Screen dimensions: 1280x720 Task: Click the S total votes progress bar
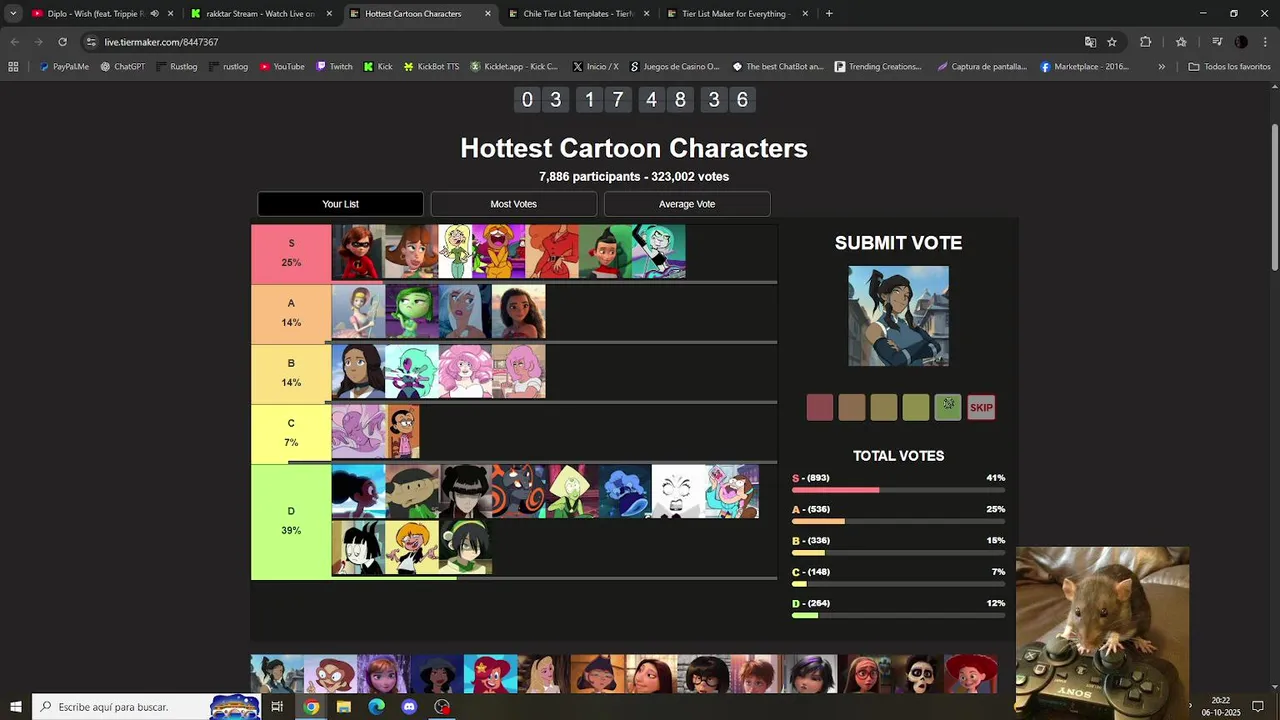pyautogui.click(x=898, y=490)
